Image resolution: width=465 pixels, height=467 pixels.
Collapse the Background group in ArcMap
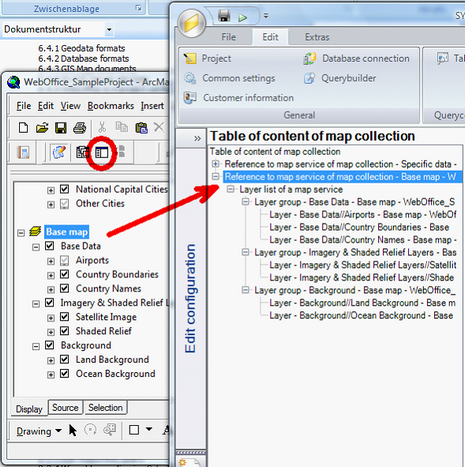tap(36, 347)
